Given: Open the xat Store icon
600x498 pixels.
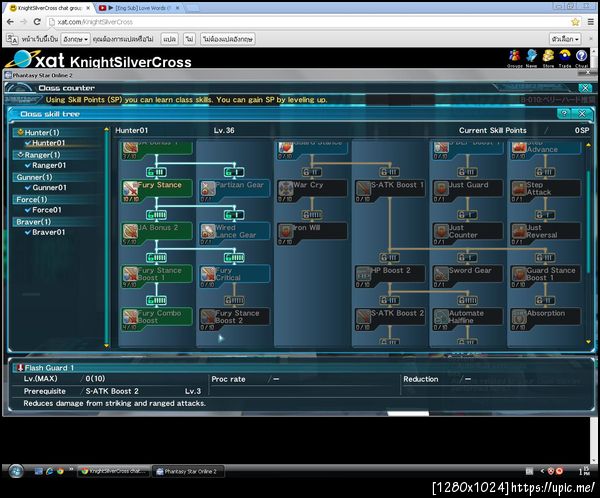Looking at the screenshot, I should tap(548, 56).
